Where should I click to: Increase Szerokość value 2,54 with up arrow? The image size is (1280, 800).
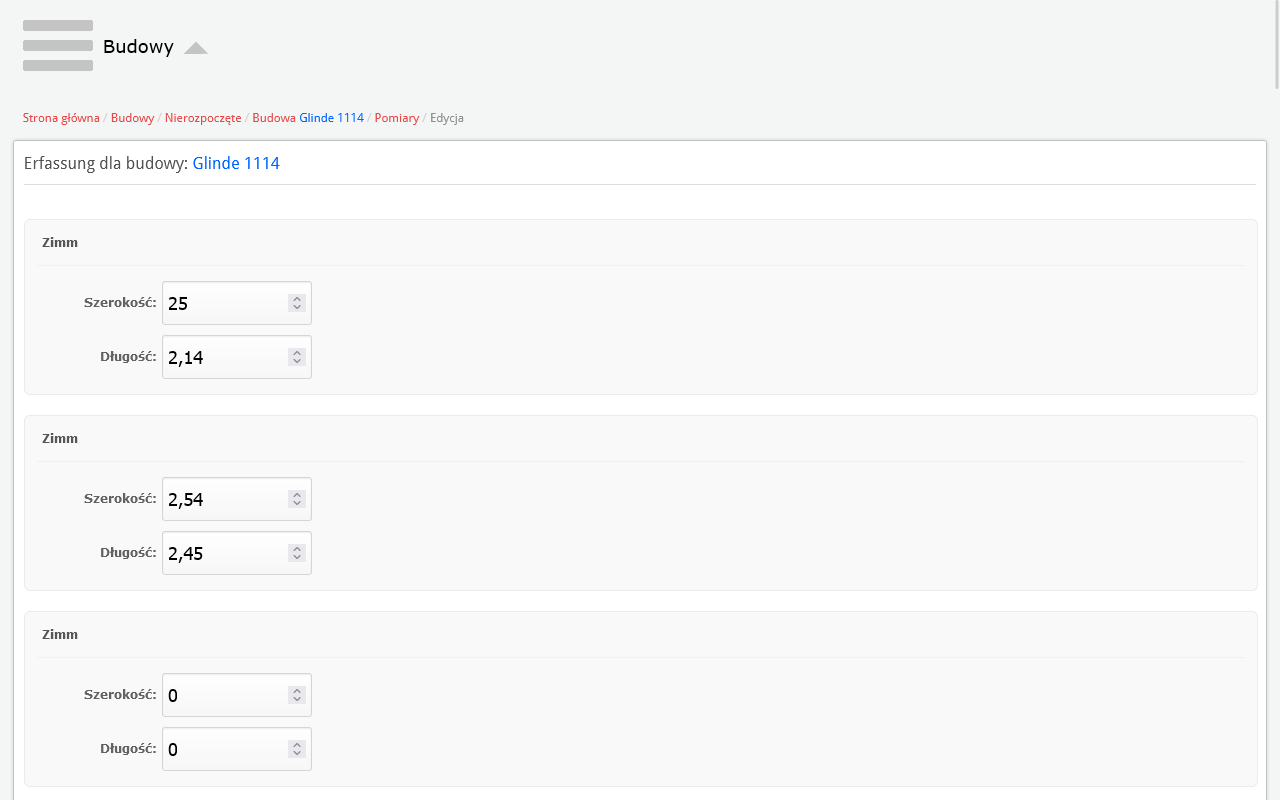[x=297, y=495]
